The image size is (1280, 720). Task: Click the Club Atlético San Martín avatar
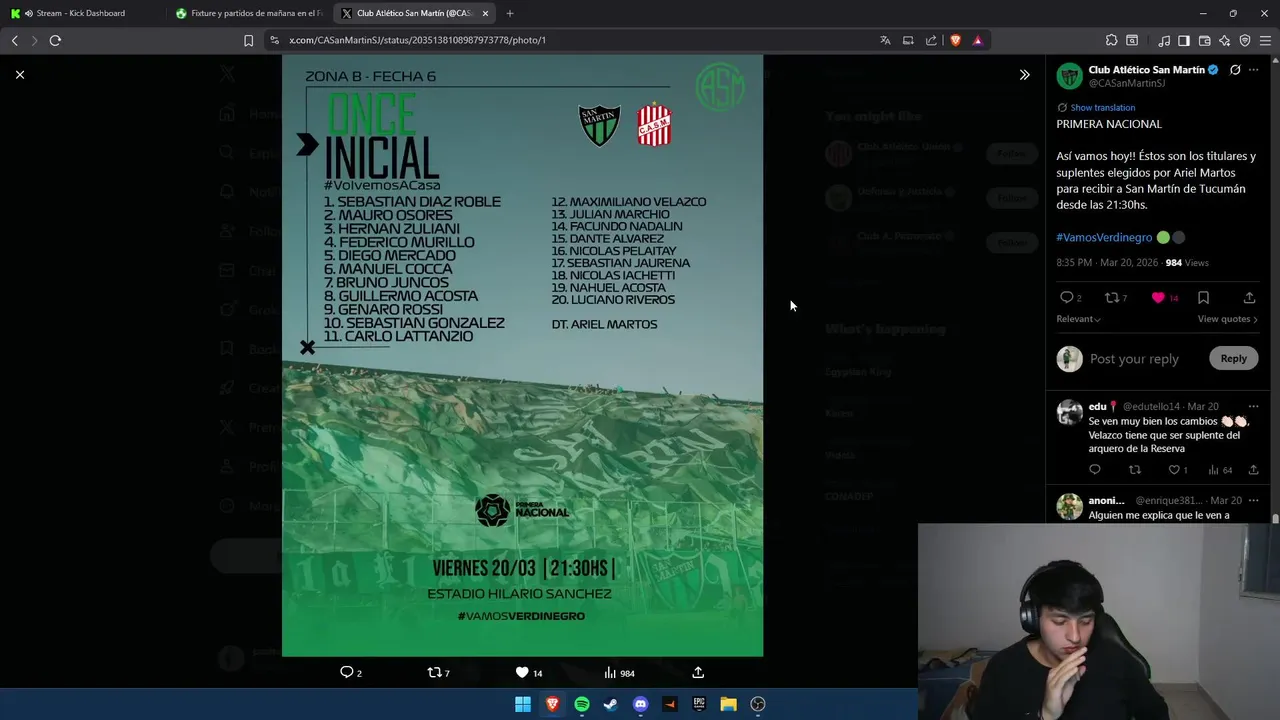(x=1069, y=76)
